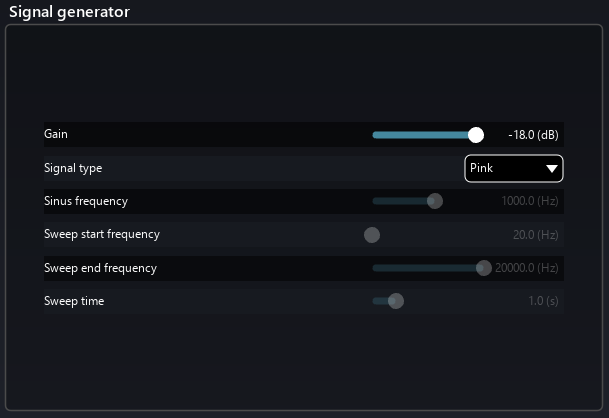Click the Sinus frequency slider handle

coord(435,201)
